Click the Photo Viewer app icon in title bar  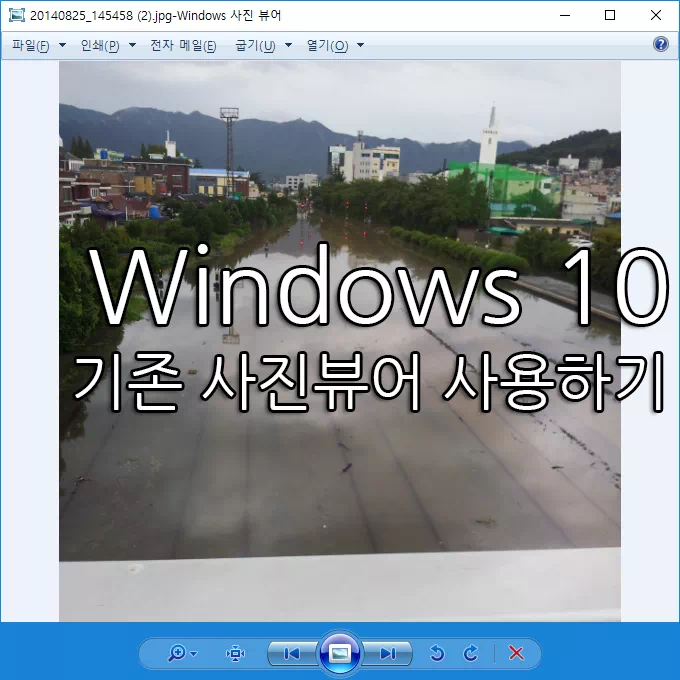(16, 15)
